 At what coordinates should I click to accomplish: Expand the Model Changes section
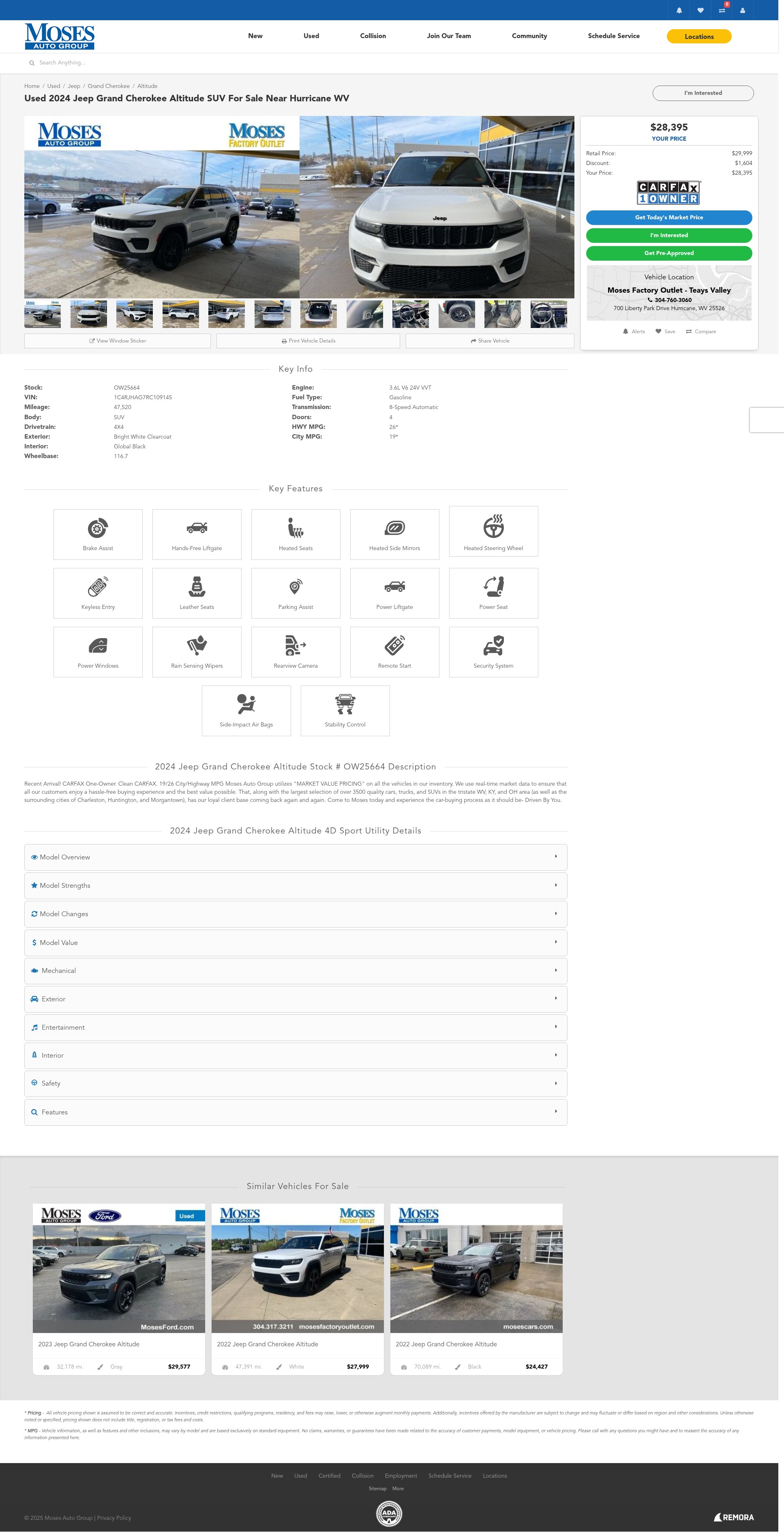click(x=296, y=914)
